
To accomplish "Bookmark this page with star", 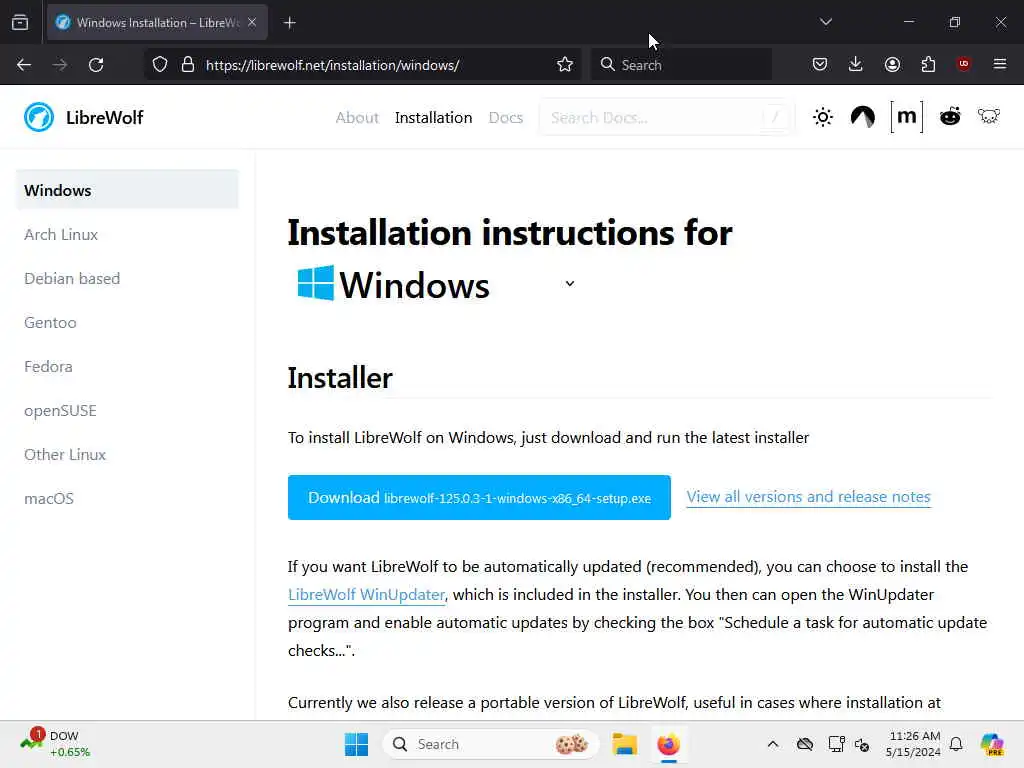I will [565, 65].
